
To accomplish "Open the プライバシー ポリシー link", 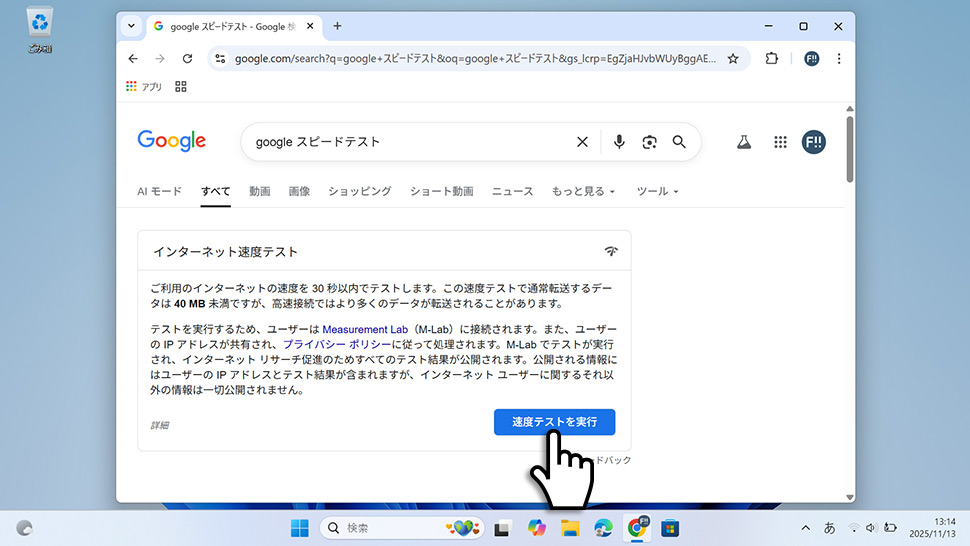I will [x=337, y=344].
